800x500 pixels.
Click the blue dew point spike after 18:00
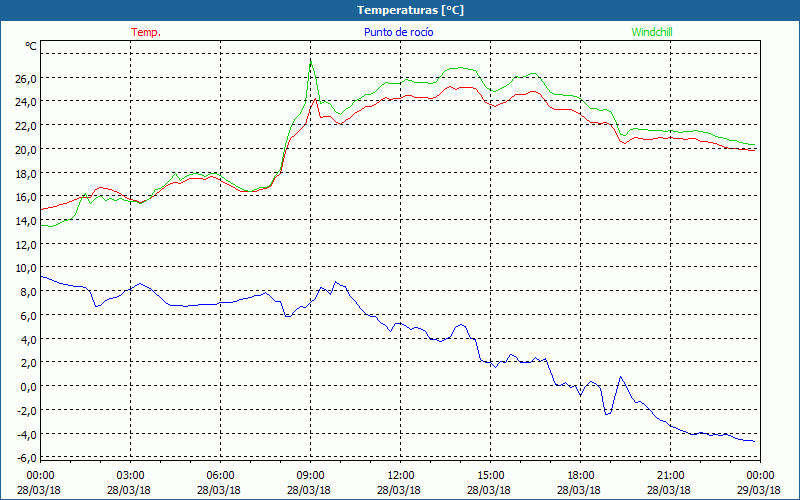620,378
